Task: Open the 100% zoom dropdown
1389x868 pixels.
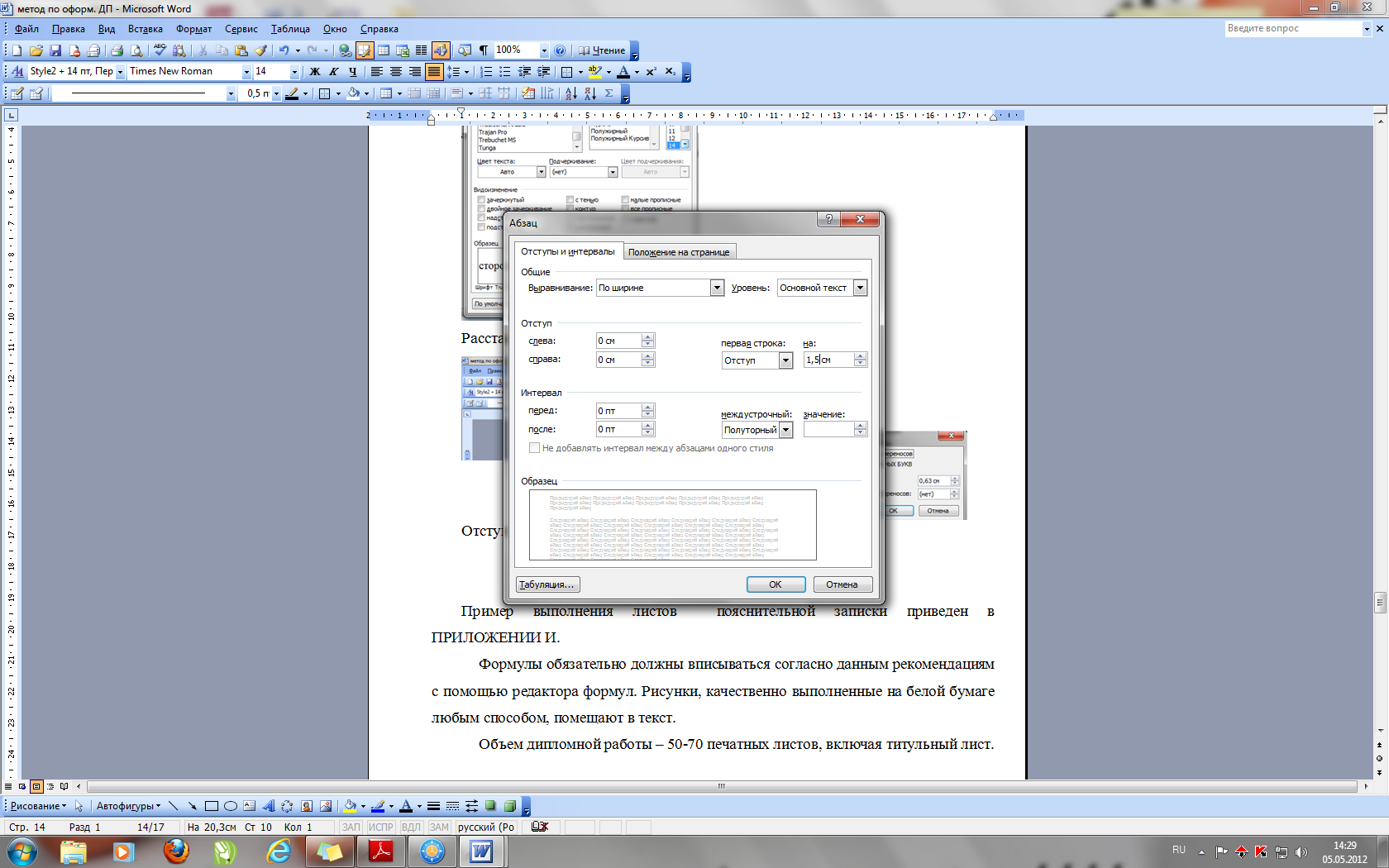Action: [543, 50]
